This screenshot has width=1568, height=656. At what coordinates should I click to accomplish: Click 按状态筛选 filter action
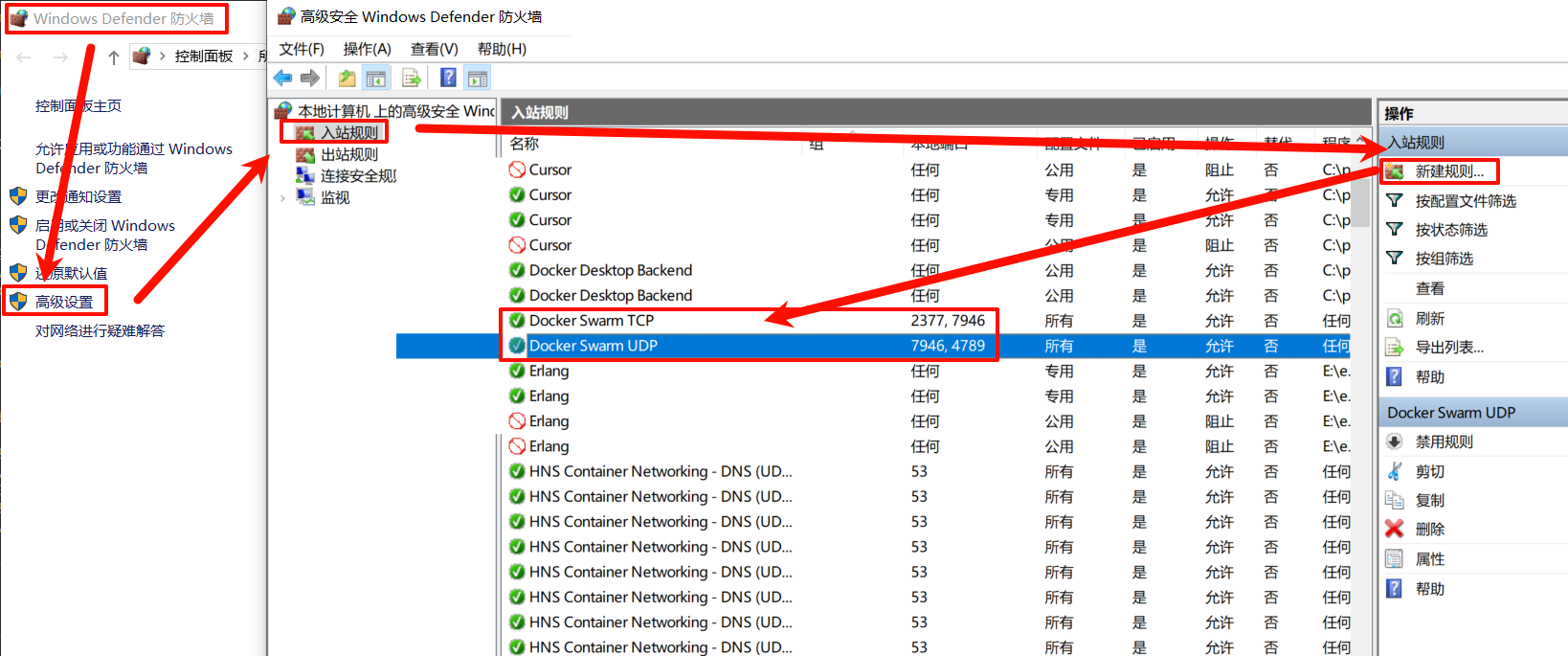[x=1451, y=230]
